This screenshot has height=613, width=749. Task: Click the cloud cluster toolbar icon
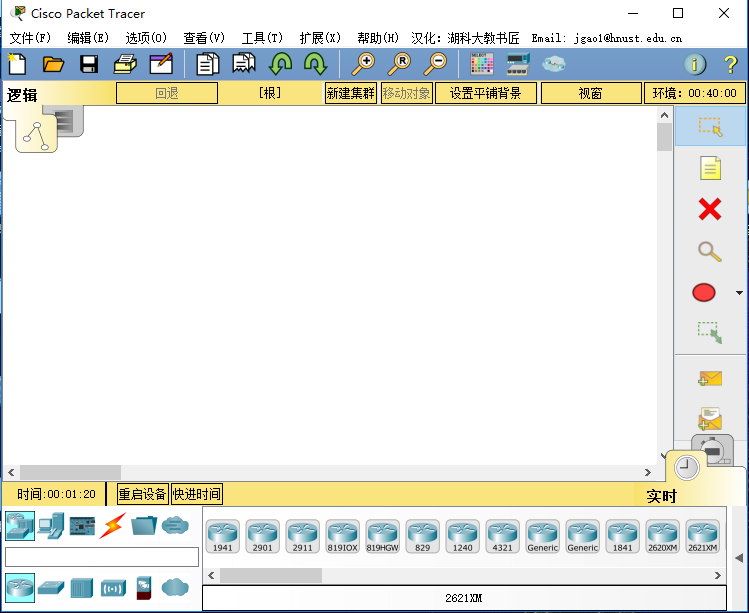pos(554,64)
